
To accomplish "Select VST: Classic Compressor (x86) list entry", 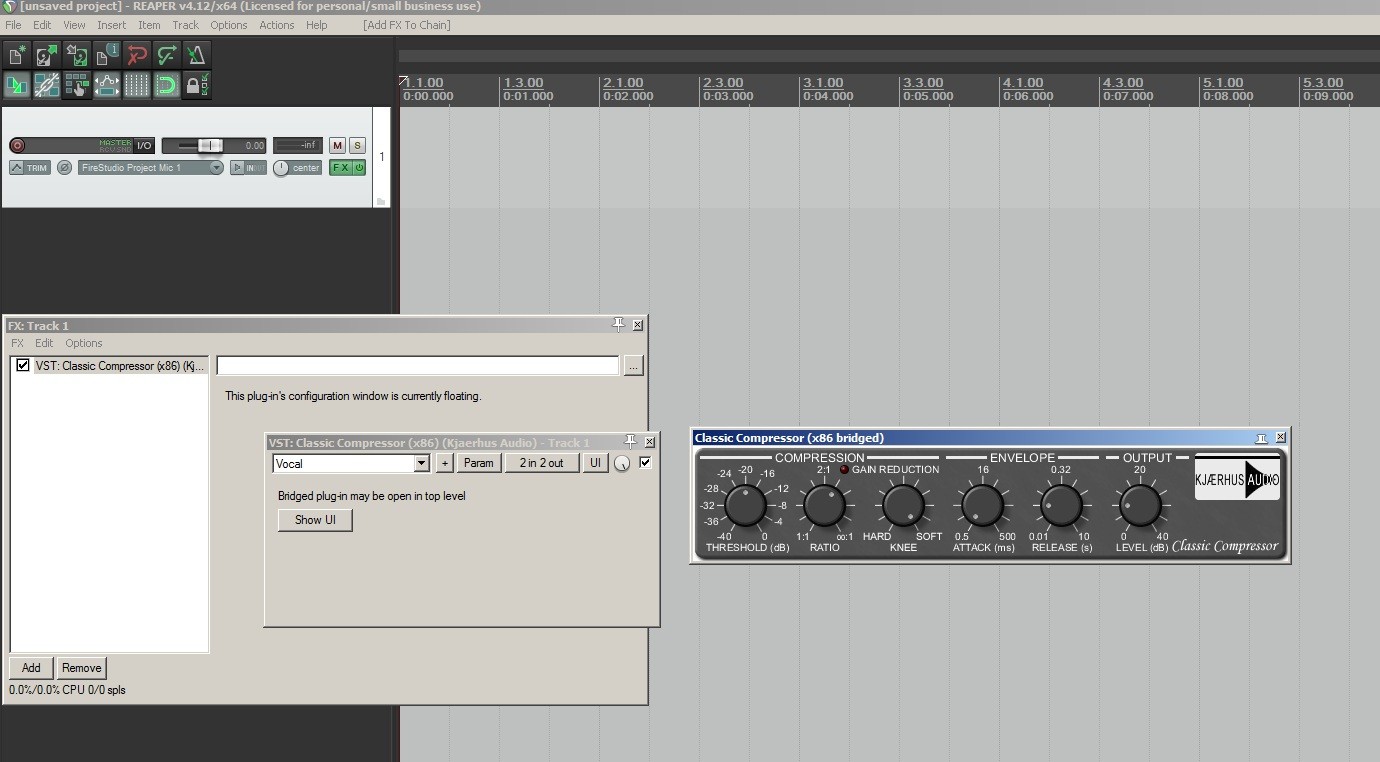I will coord(120,366).
